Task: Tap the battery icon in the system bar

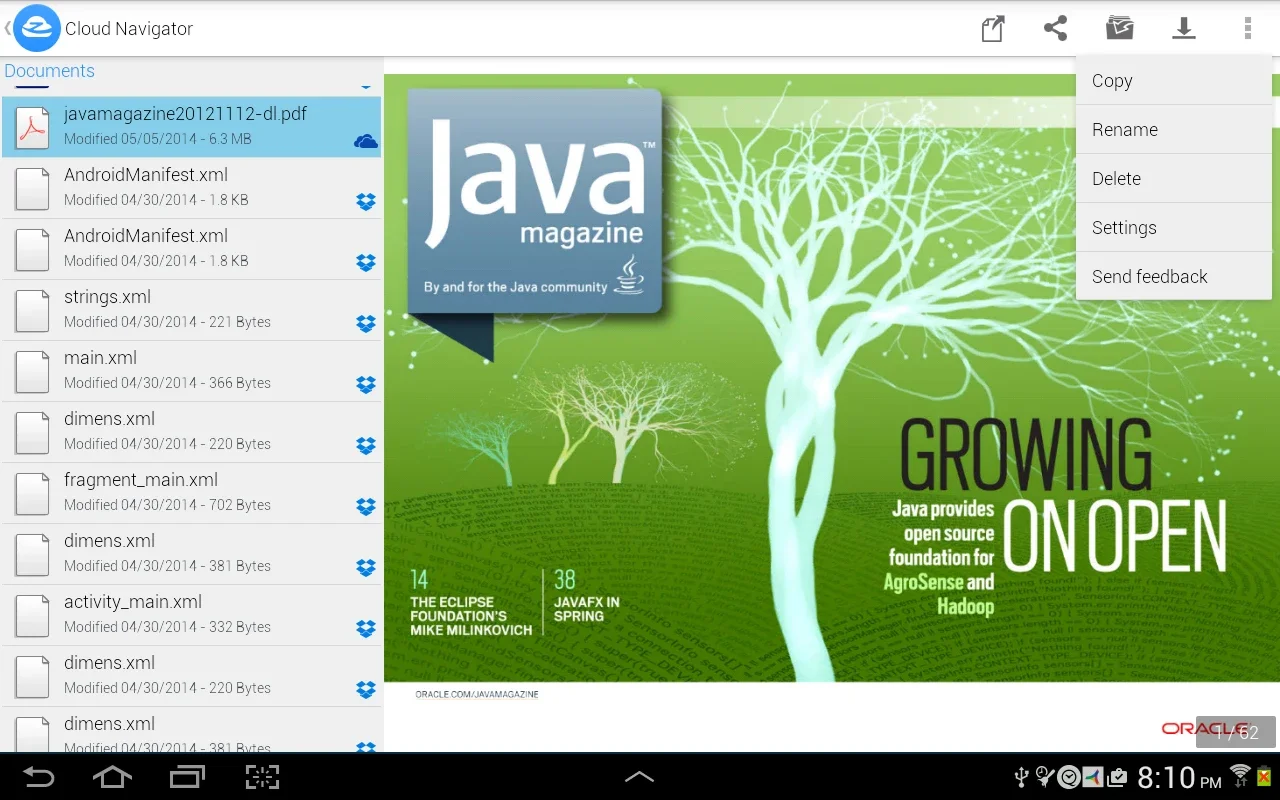Action: [1264, 777]
